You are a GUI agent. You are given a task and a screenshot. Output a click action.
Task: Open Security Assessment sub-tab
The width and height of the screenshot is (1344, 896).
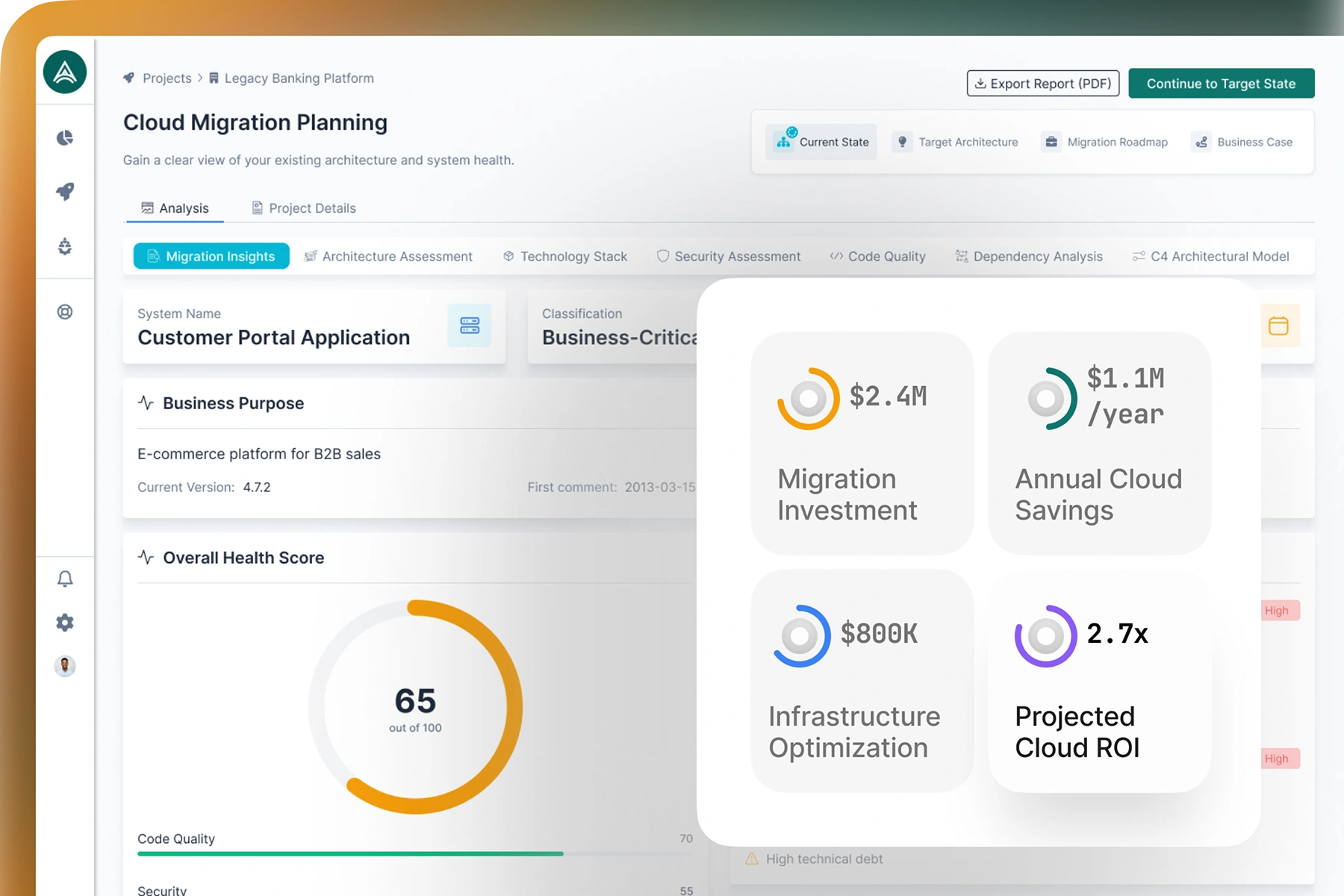click(x=729, y=256)
